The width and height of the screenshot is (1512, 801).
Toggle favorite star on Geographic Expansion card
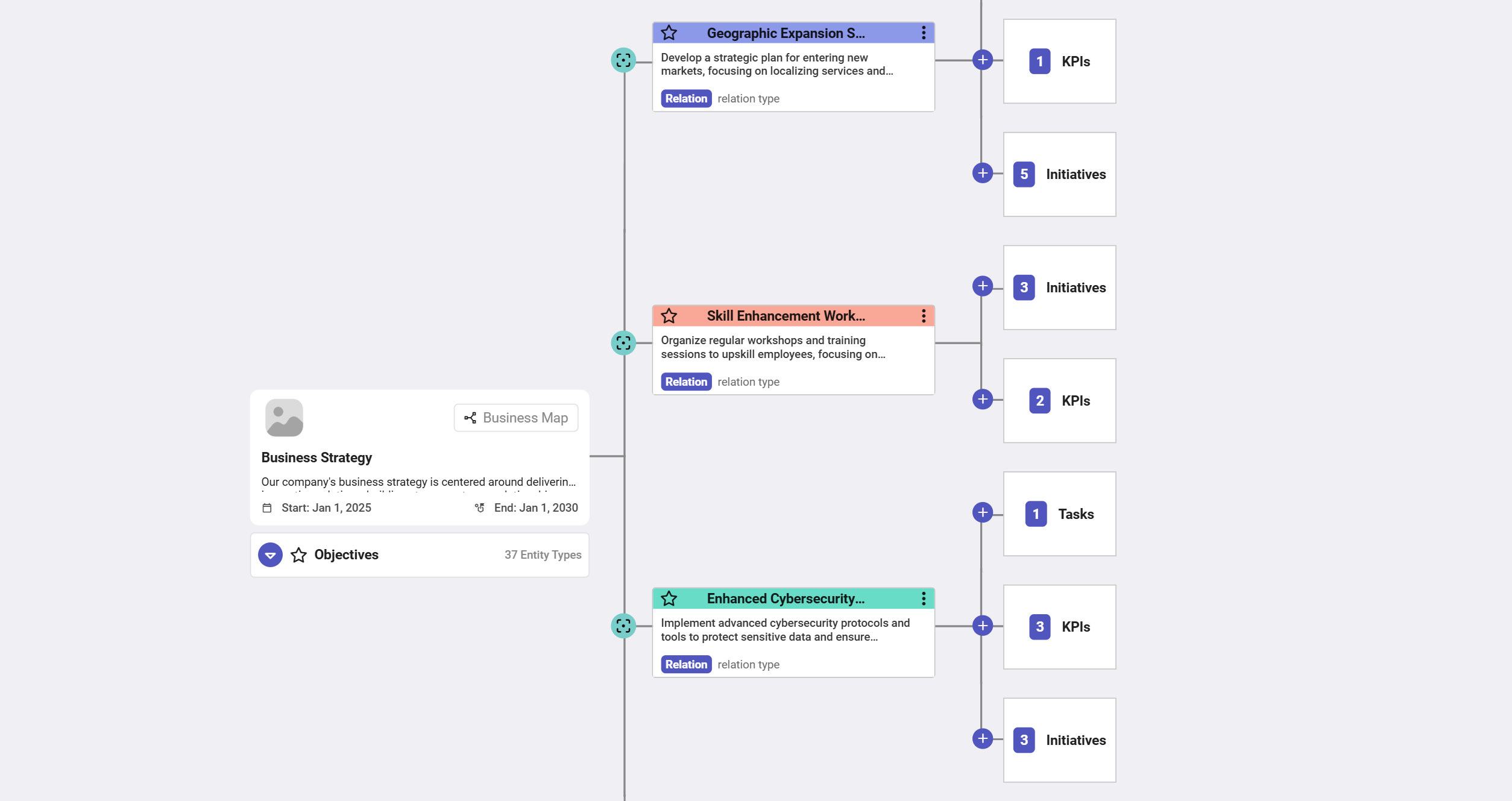[669, 33]
